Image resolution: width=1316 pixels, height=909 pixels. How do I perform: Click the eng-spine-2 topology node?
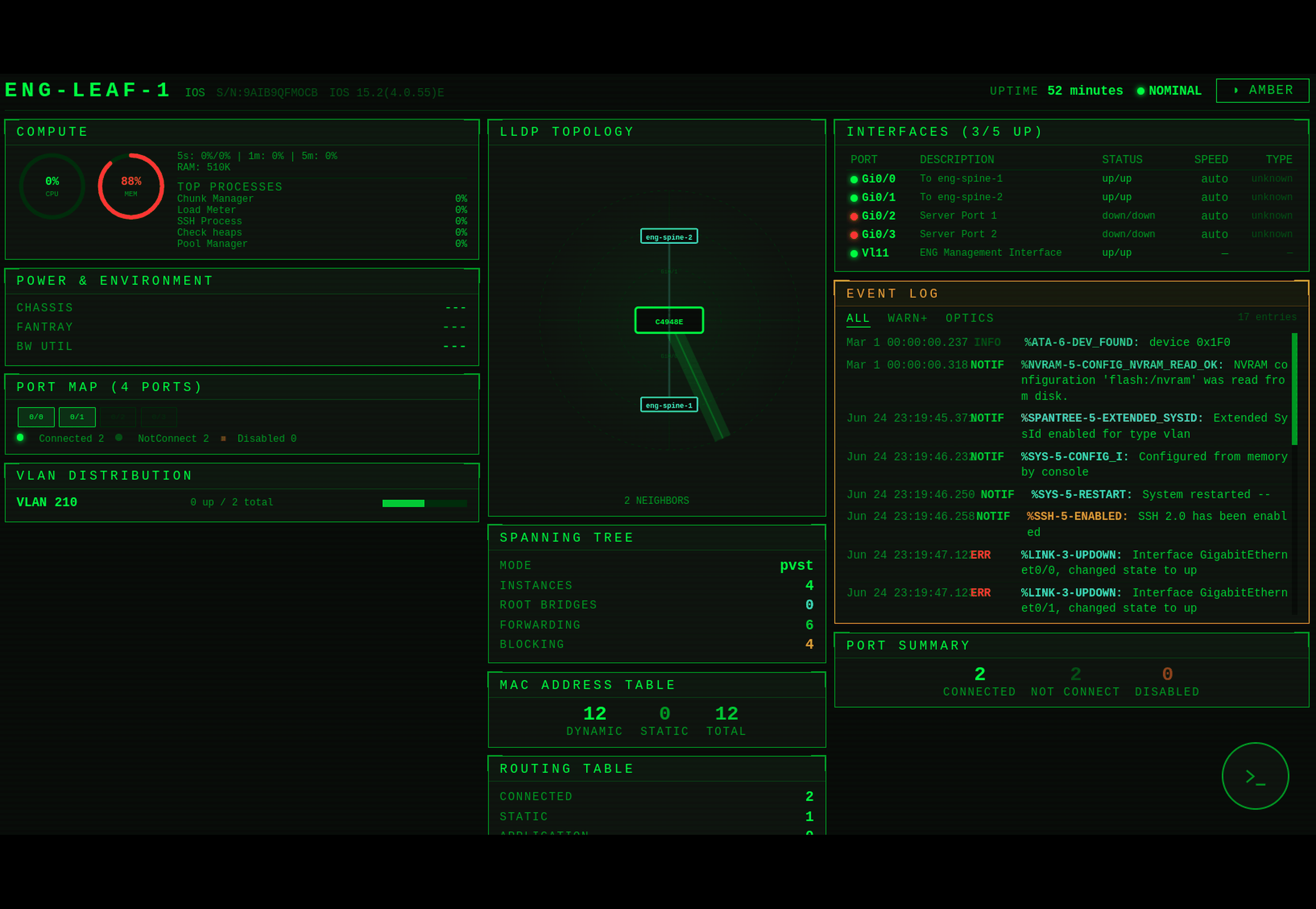pos(669,236)
